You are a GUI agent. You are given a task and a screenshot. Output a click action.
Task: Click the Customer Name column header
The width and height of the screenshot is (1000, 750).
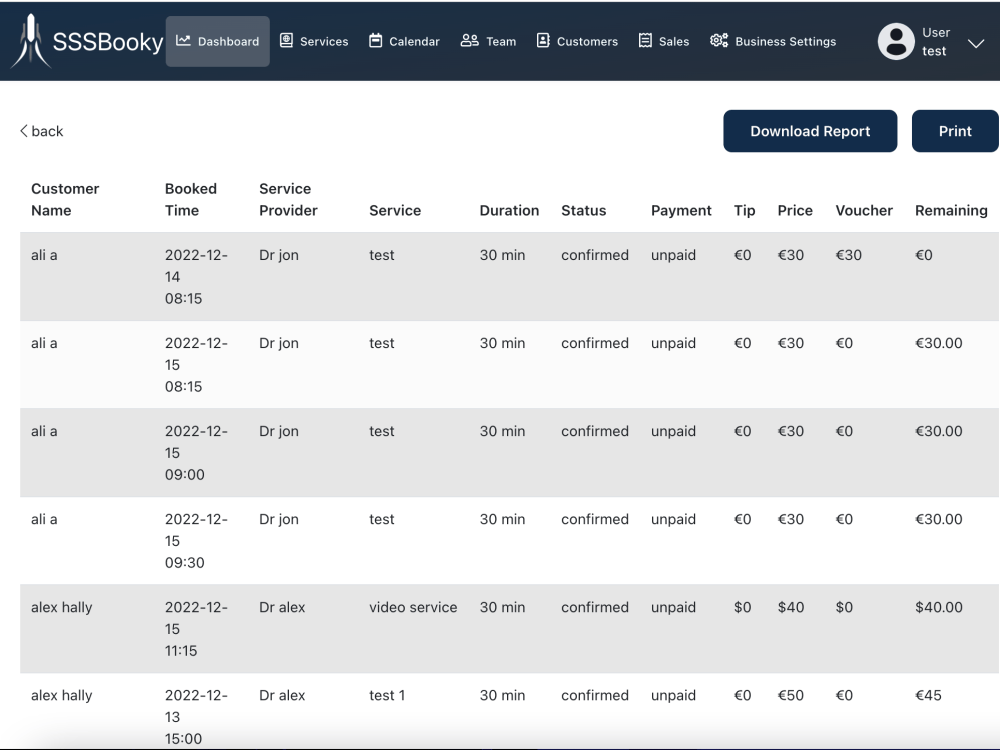[x=65, y=199]
